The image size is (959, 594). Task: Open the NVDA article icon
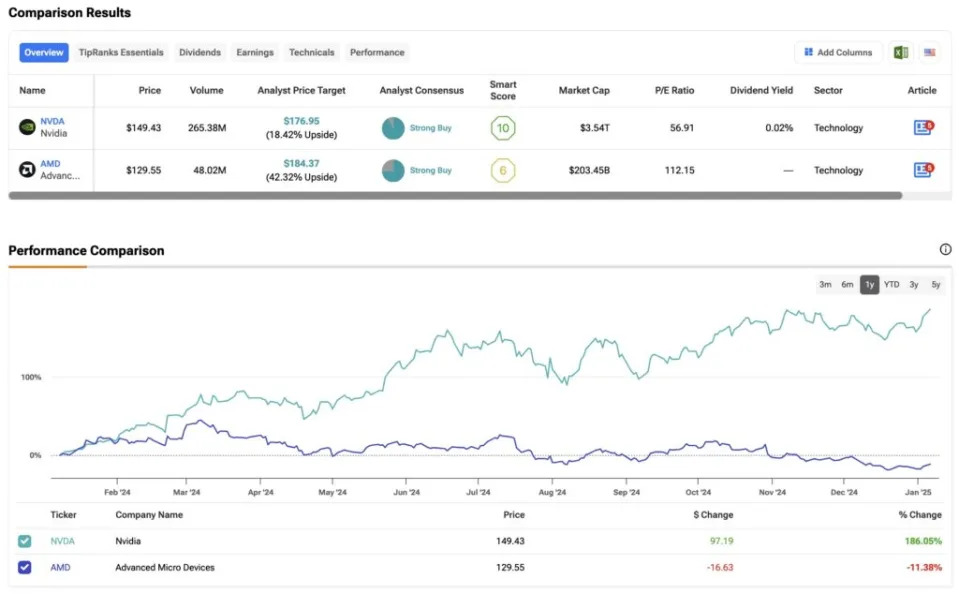923,127
